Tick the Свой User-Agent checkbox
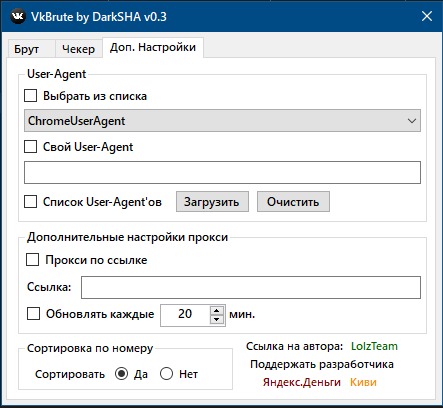This screenshot has width=443, height=408. click(x=31, y=147)
